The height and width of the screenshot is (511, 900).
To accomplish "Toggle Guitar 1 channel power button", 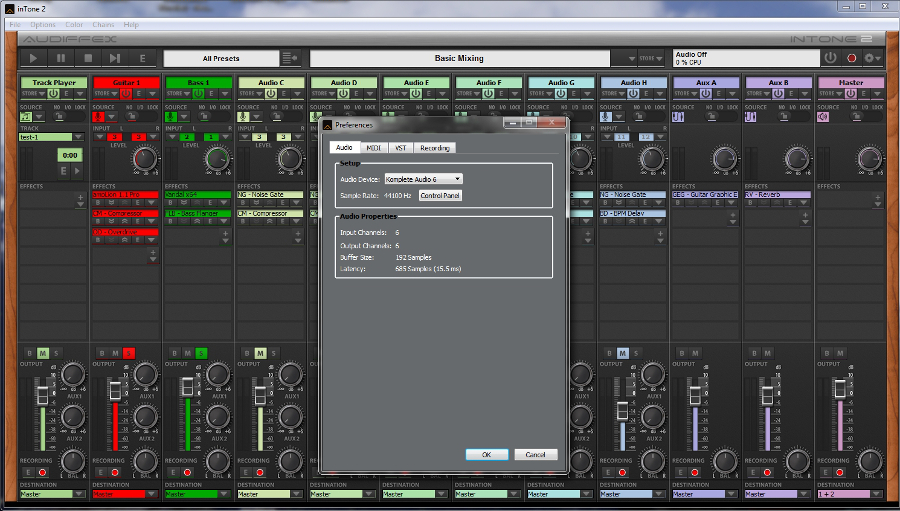I will click(x=126, y=94).
